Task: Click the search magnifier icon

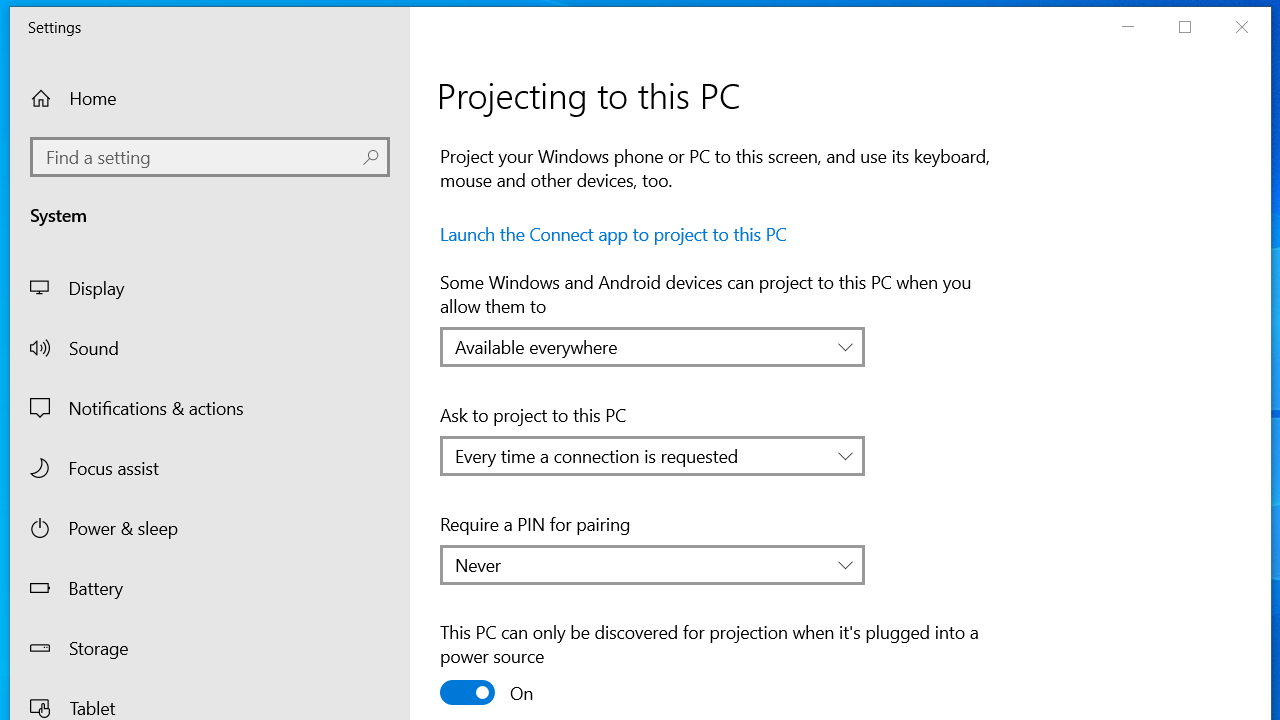Action: (x=370, y=157)
